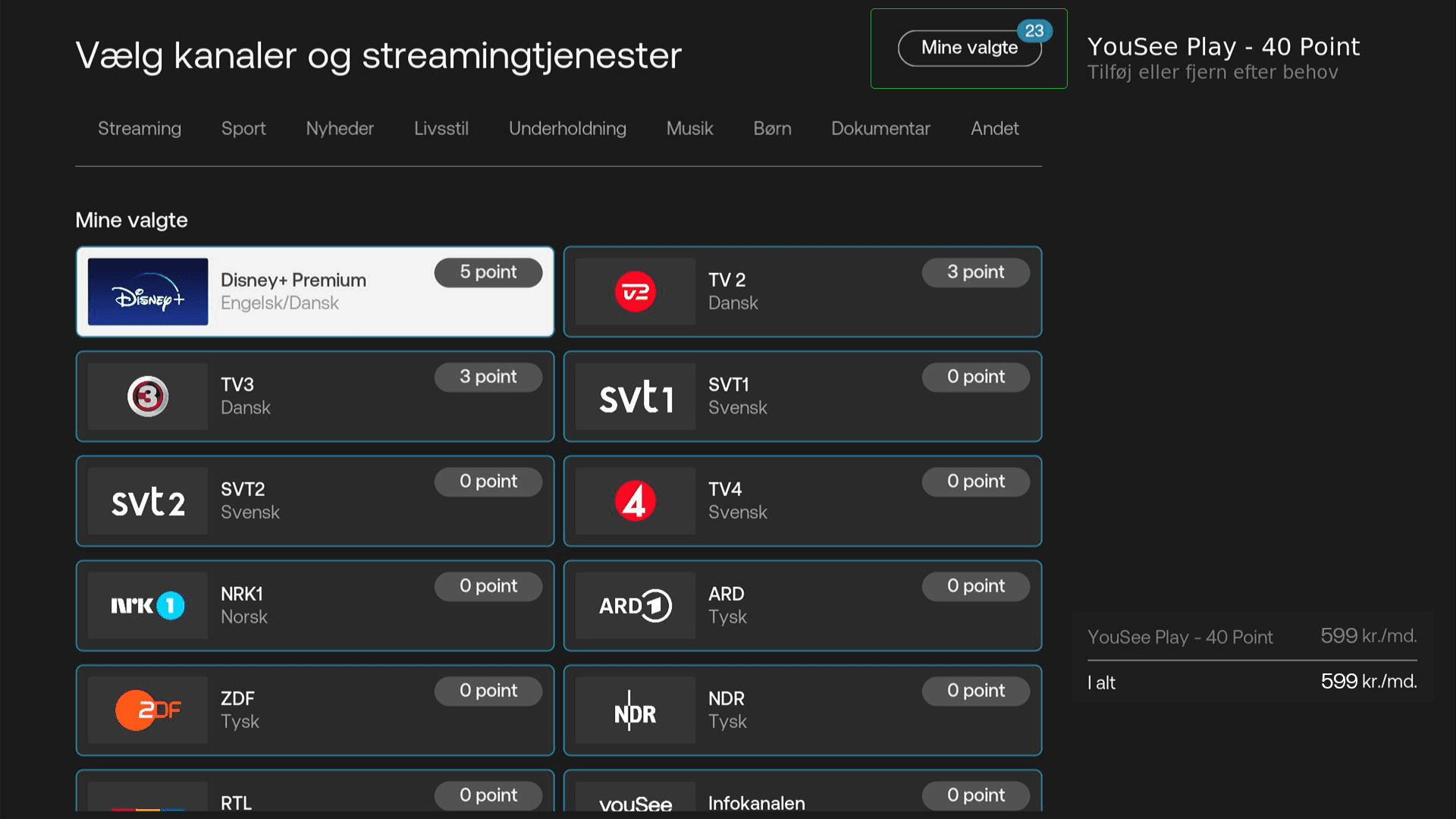The image size is (1456, 819).
Task: Open the Mine valgte selection button
Action: coord(969,48)
